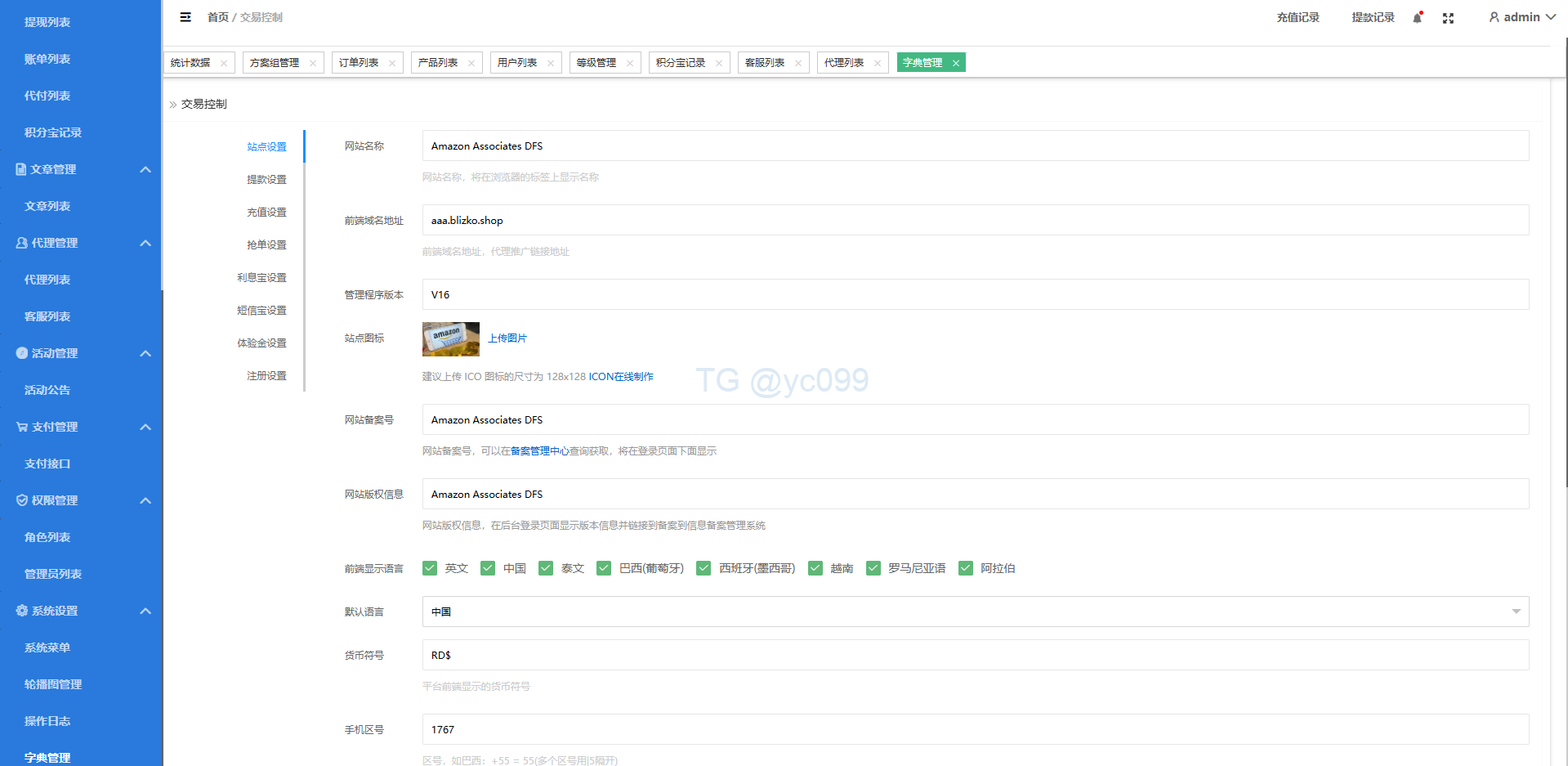Open the notification bell icon

[1418, 18]
